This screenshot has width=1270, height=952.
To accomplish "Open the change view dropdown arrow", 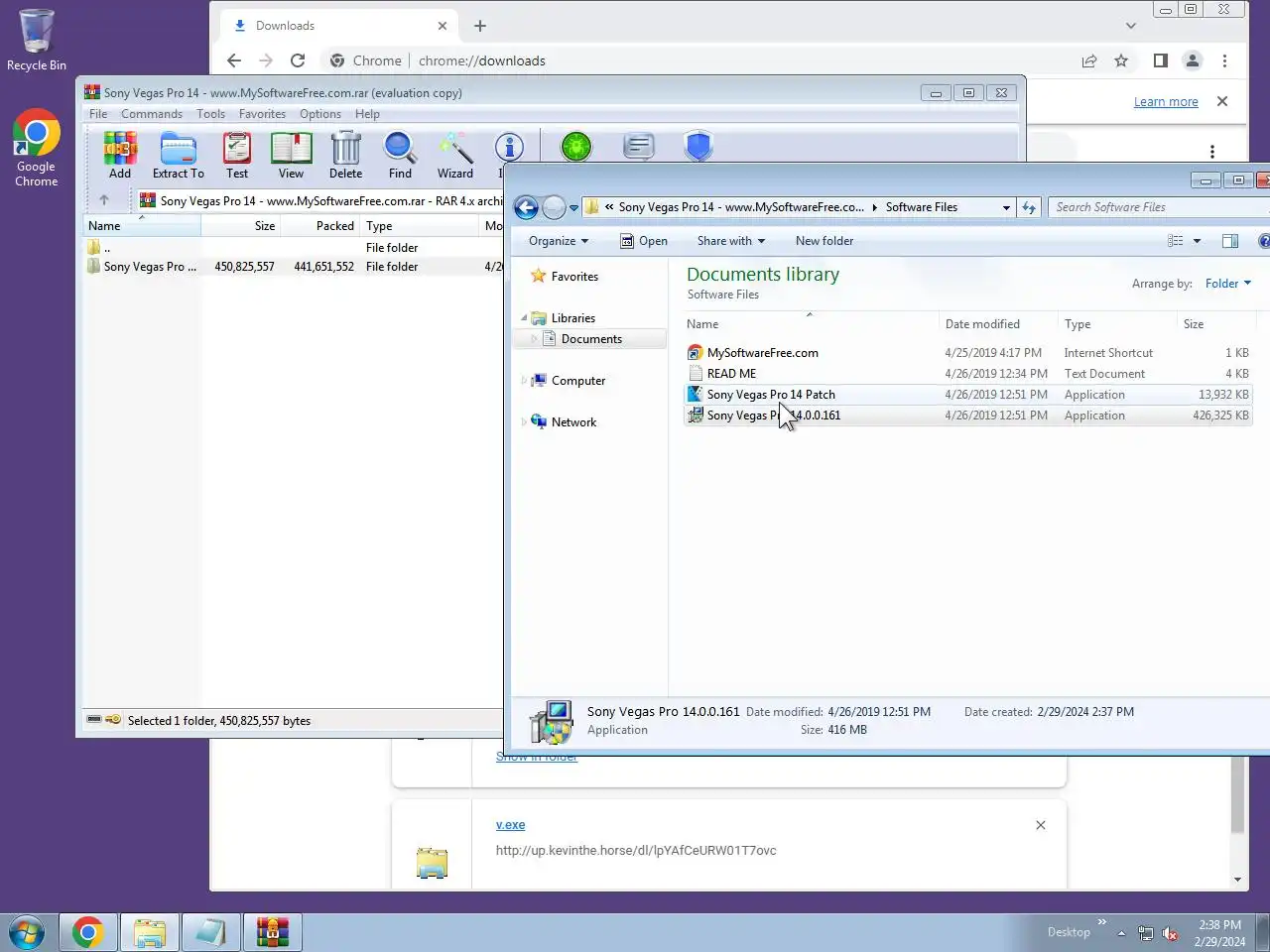I will [x=1197, y=241].
